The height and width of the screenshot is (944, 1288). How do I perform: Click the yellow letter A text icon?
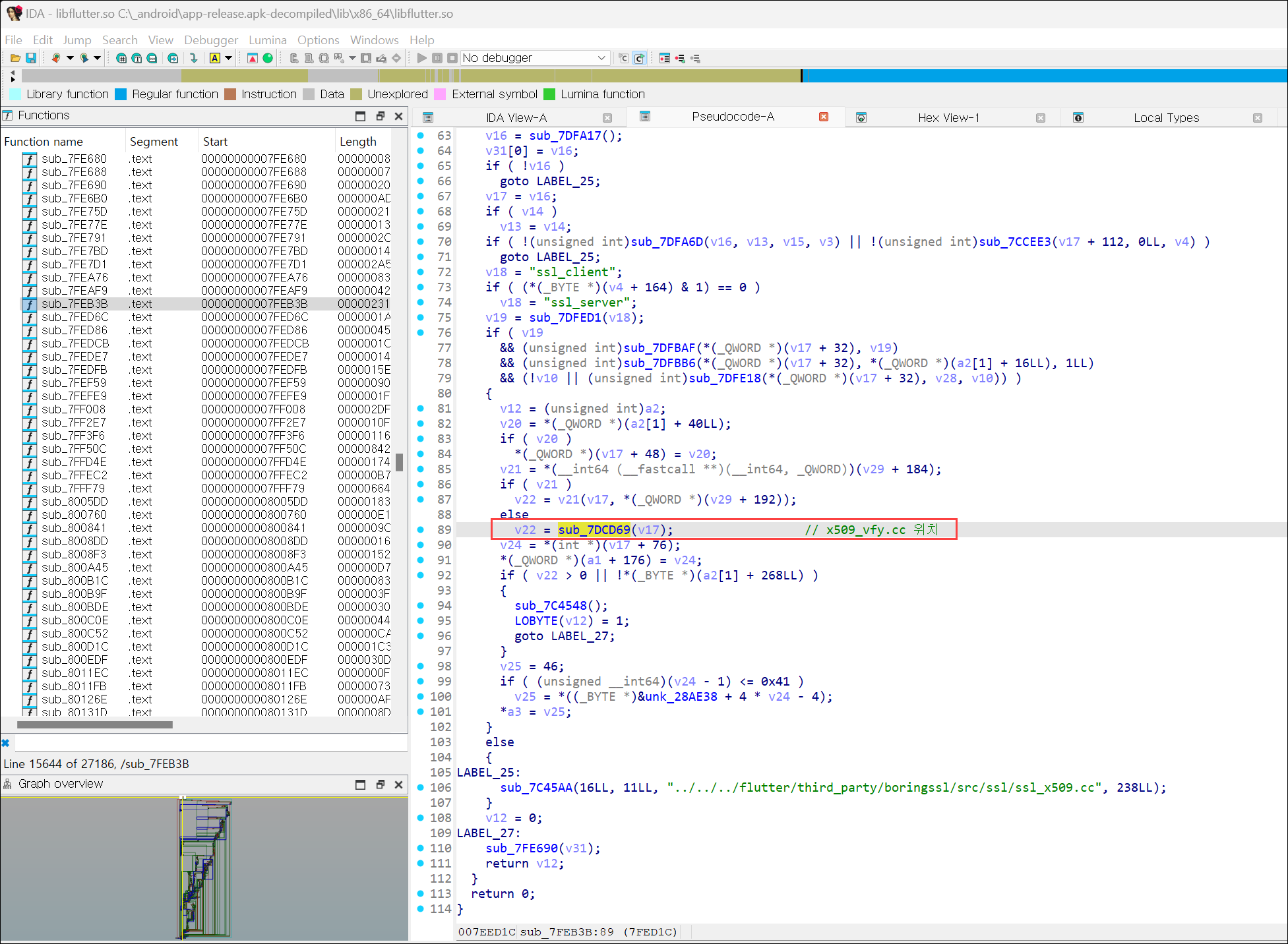(x=215, y=58)
